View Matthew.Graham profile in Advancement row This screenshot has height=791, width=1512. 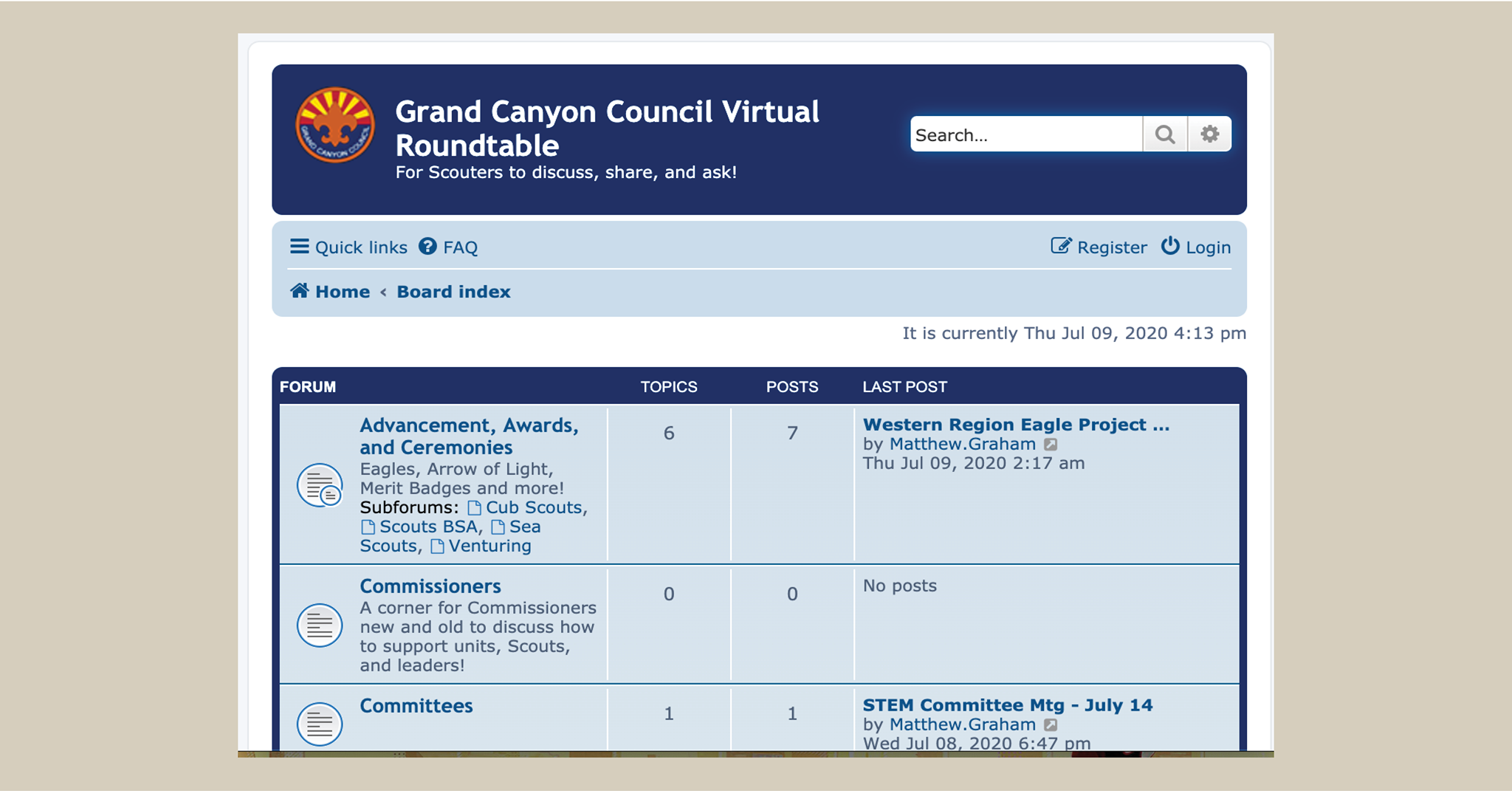[x=963, y=445]
